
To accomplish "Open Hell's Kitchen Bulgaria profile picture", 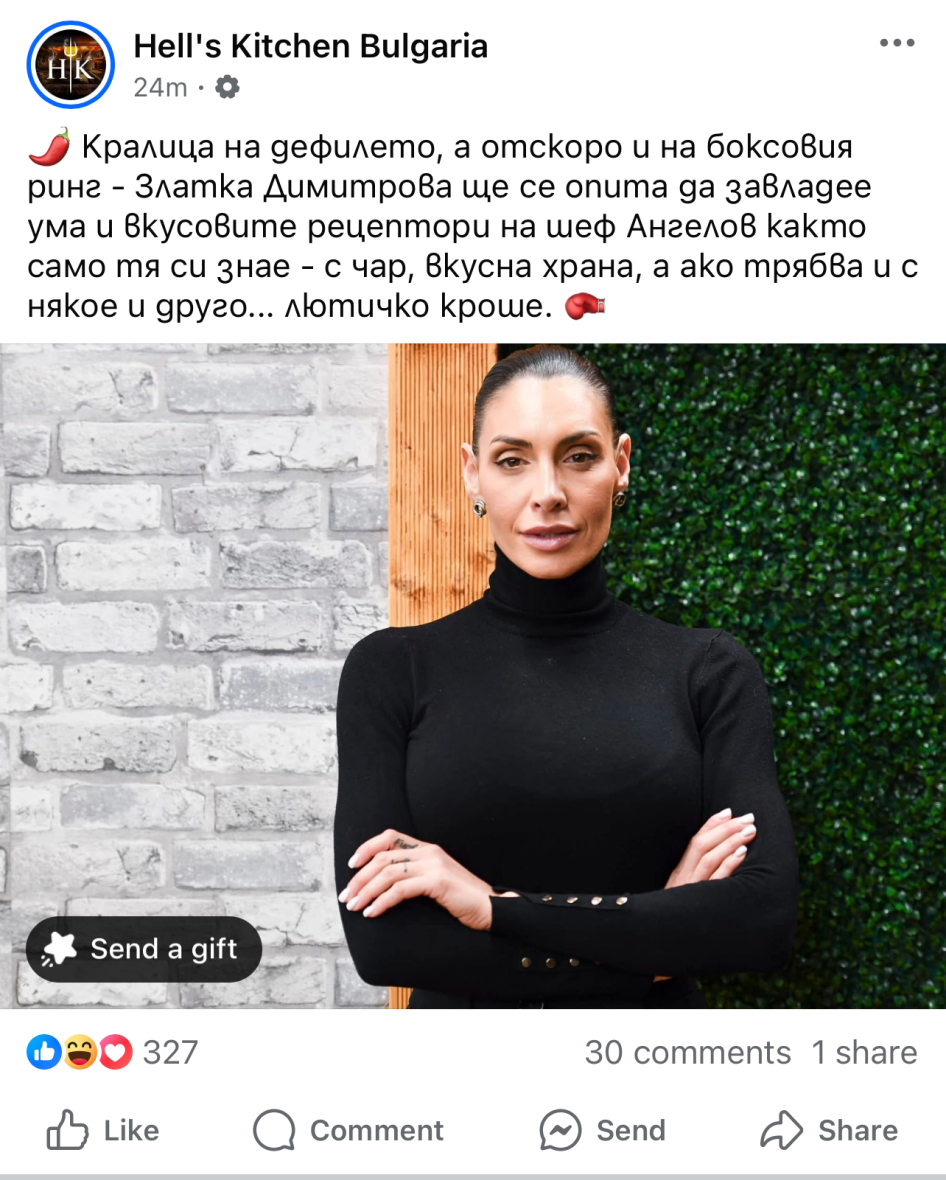I will pyautogui.click(x=71, y=65).
